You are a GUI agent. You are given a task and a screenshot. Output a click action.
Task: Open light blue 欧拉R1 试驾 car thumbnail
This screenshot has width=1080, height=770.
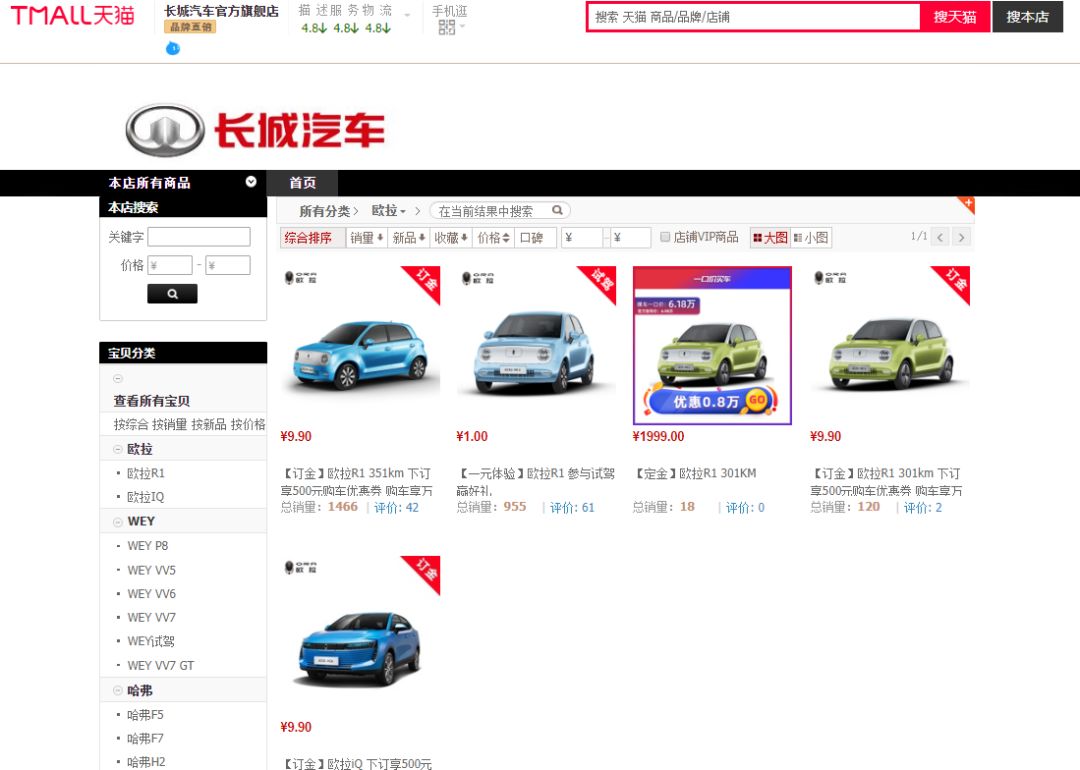[537, 346]
